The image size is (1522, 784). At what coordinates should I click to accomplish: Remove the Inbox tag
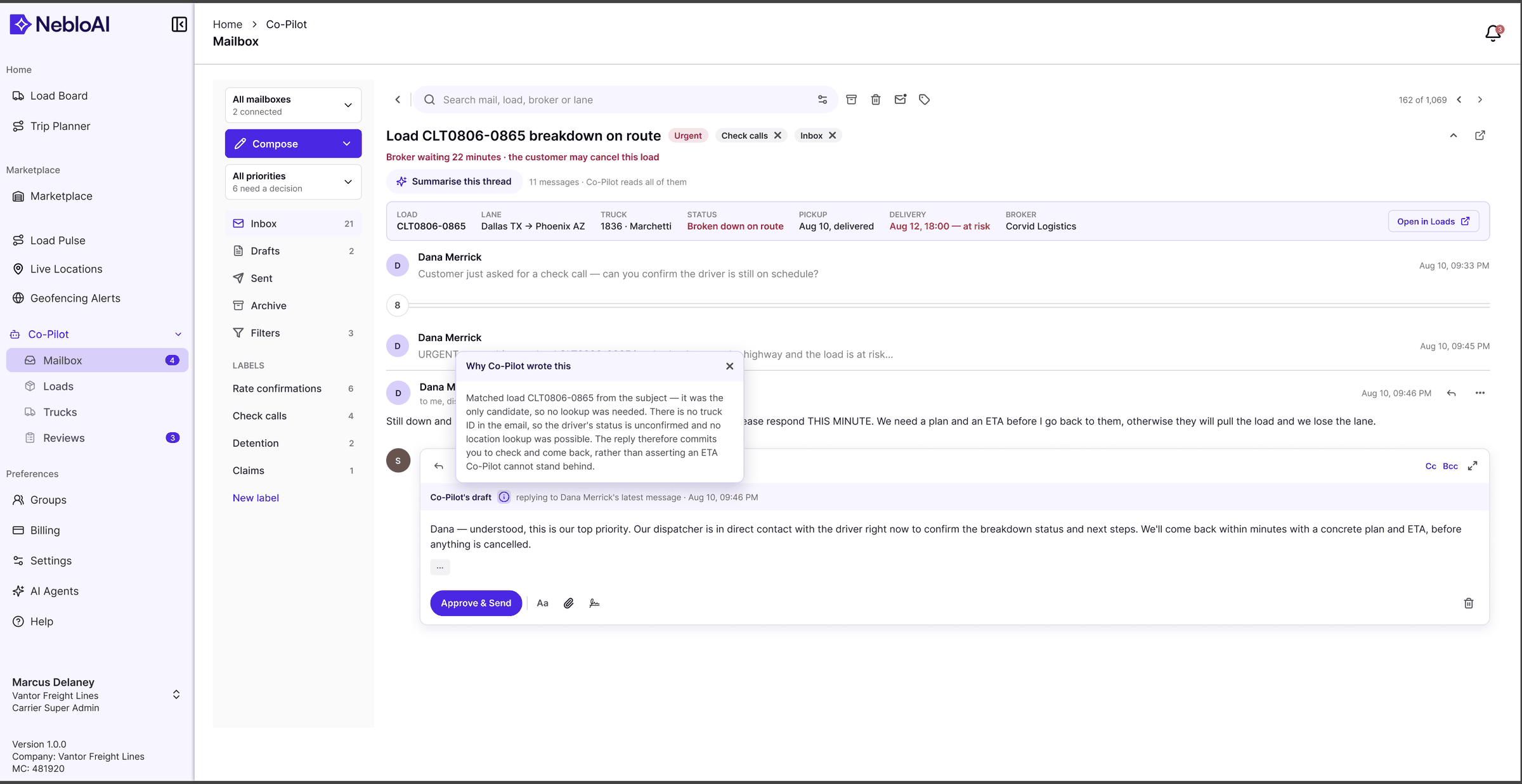[833, 136]
